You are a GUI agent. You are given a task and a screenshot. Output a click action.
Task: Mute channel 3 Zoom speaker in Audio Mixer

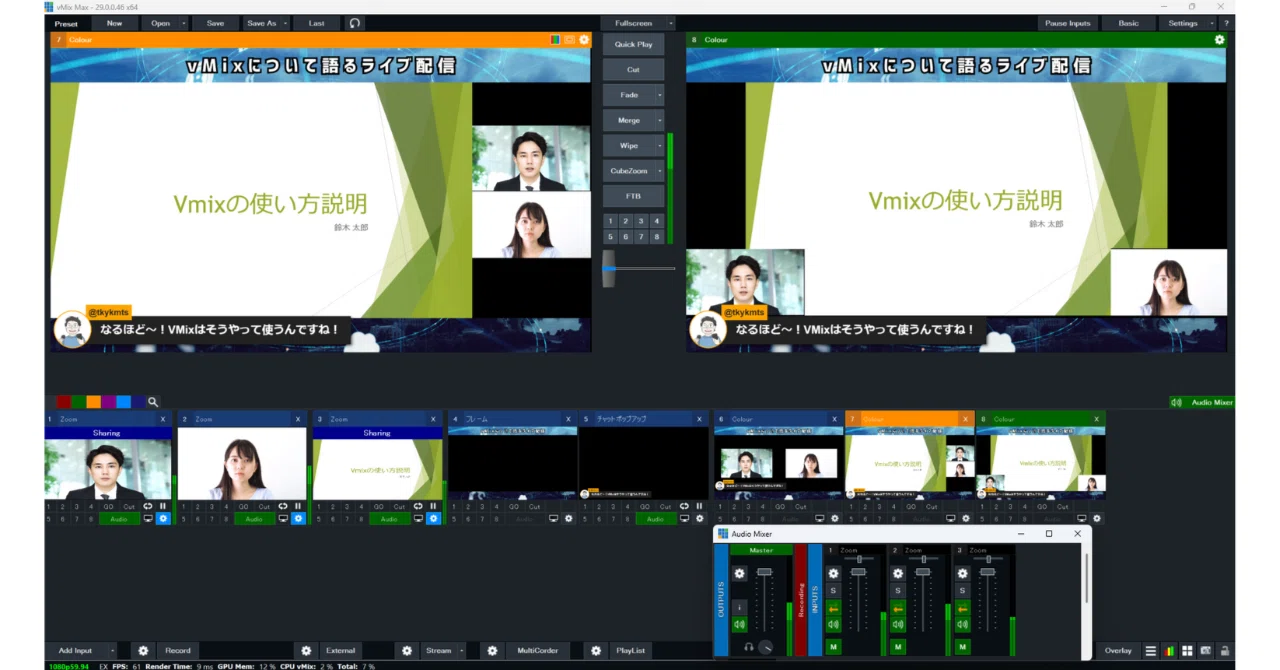[962, 625]
